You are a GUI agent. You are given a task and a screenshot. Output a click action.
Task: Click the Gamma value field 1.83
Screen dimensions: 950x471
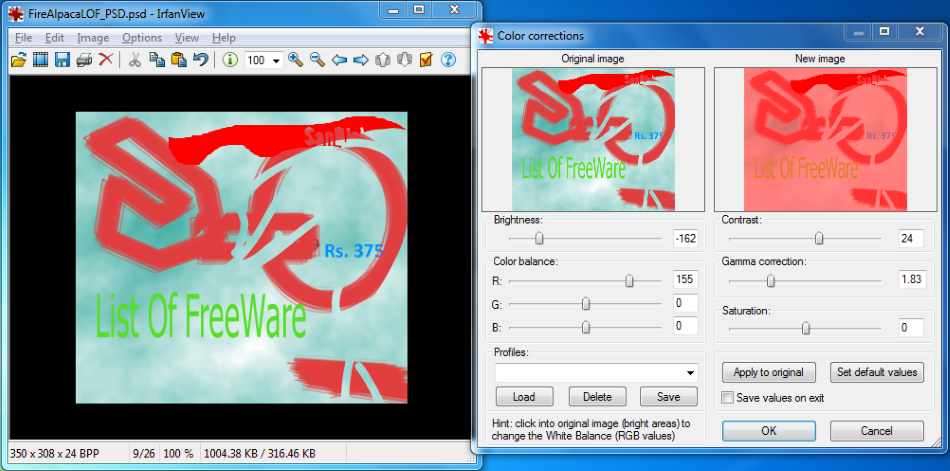pos(911,279)
